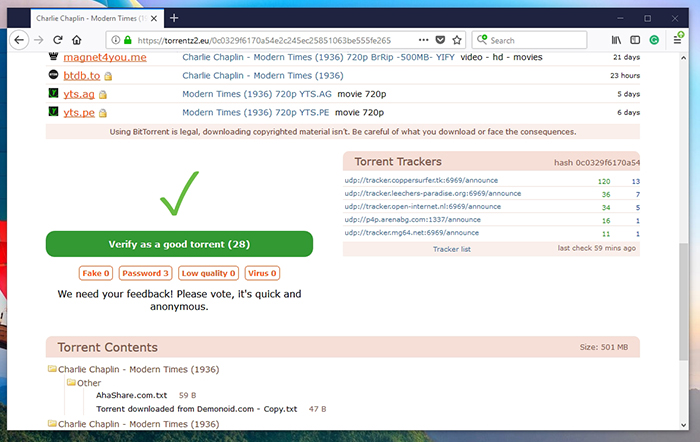Click Verify as a good torrent button

179,244
